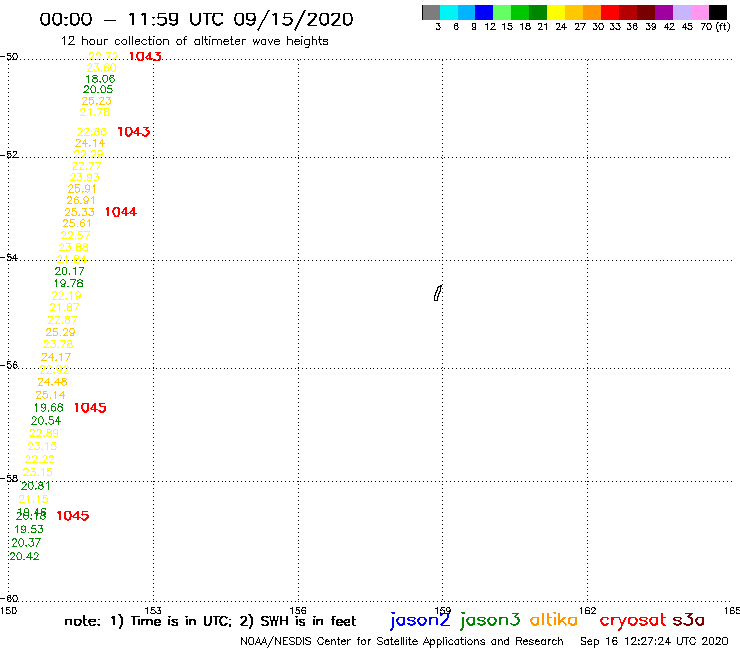The height and width of the screenshot is (650, 740).
Task: Click the wave height value 25.33
Action: (79, 212)
